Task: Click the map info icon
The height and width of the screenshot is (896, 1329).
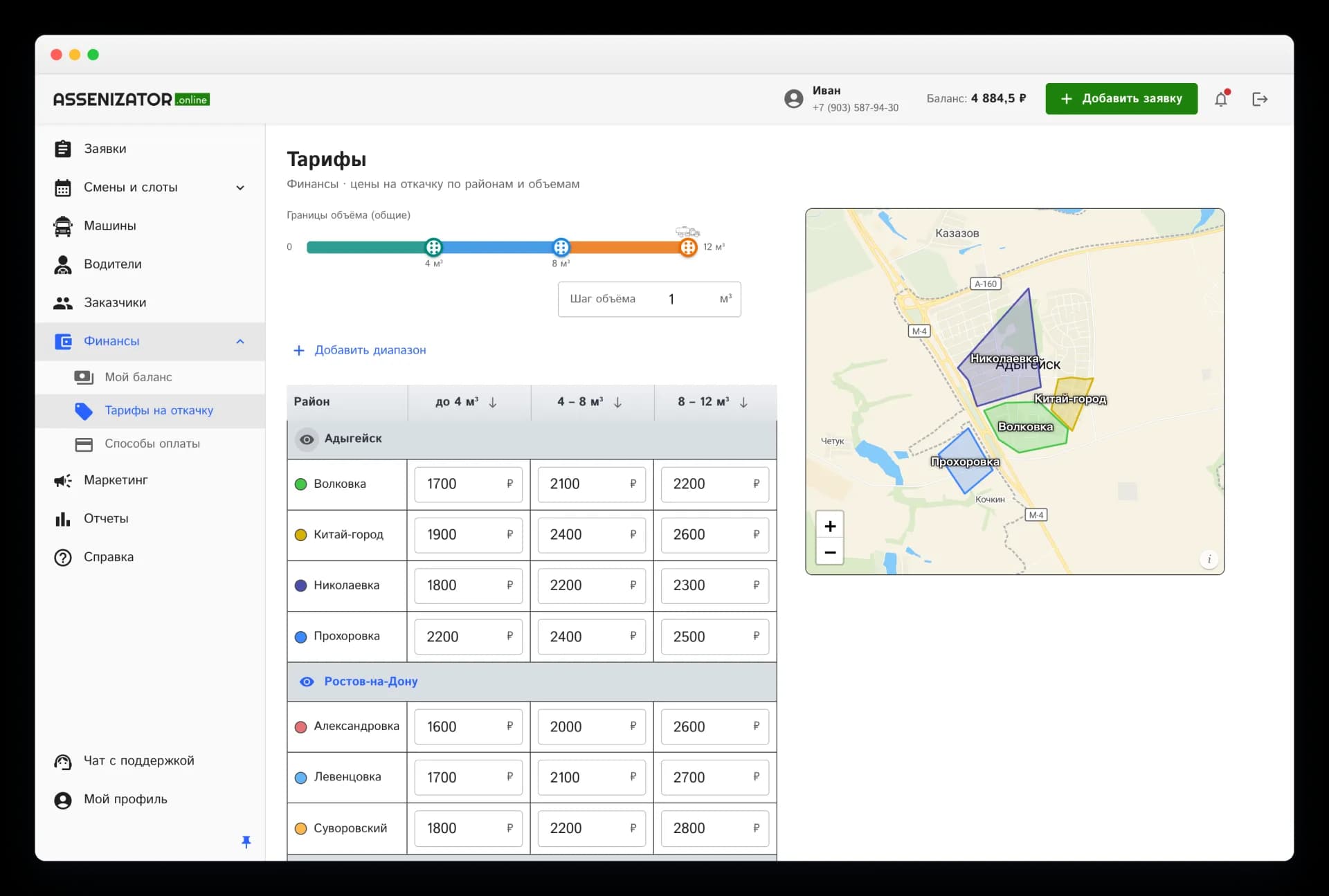Action: (x=1209, y=559)
